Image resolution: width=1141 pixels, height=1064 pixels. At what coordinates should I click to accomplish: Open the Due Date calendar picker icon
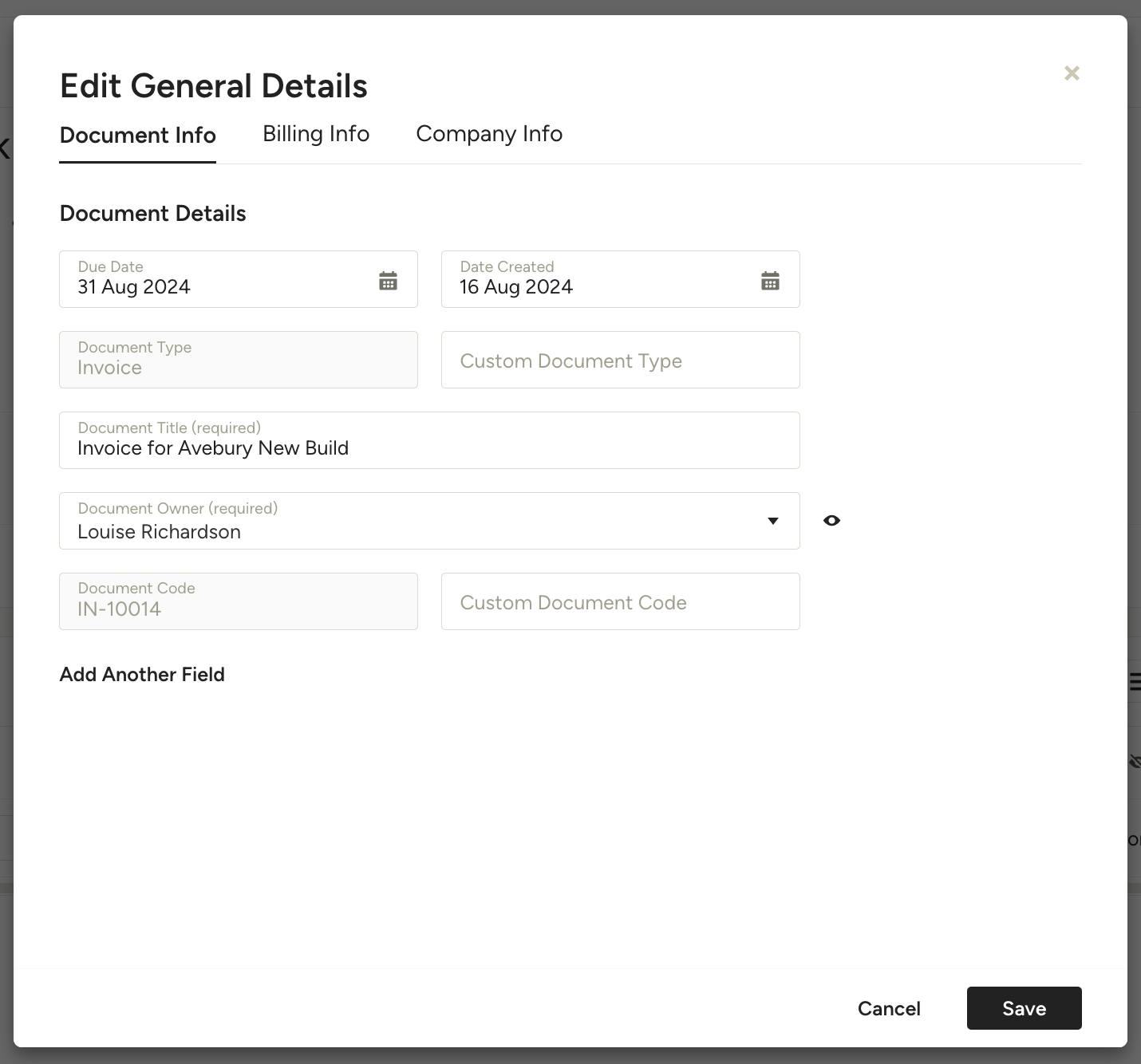[388, 281]
